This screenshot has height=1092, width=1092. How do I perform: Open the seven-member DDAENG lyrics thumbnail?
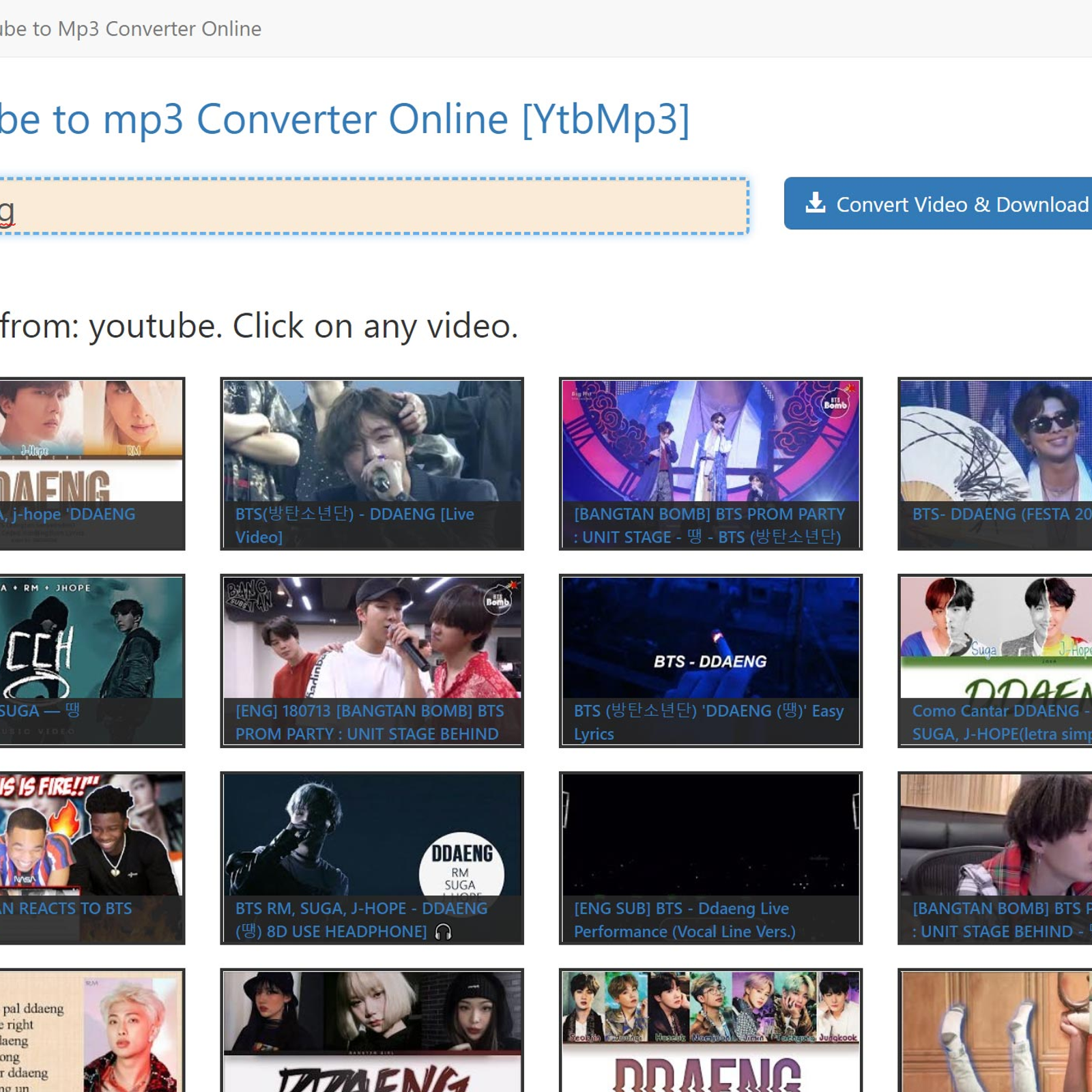click(x=710, y=1032)
